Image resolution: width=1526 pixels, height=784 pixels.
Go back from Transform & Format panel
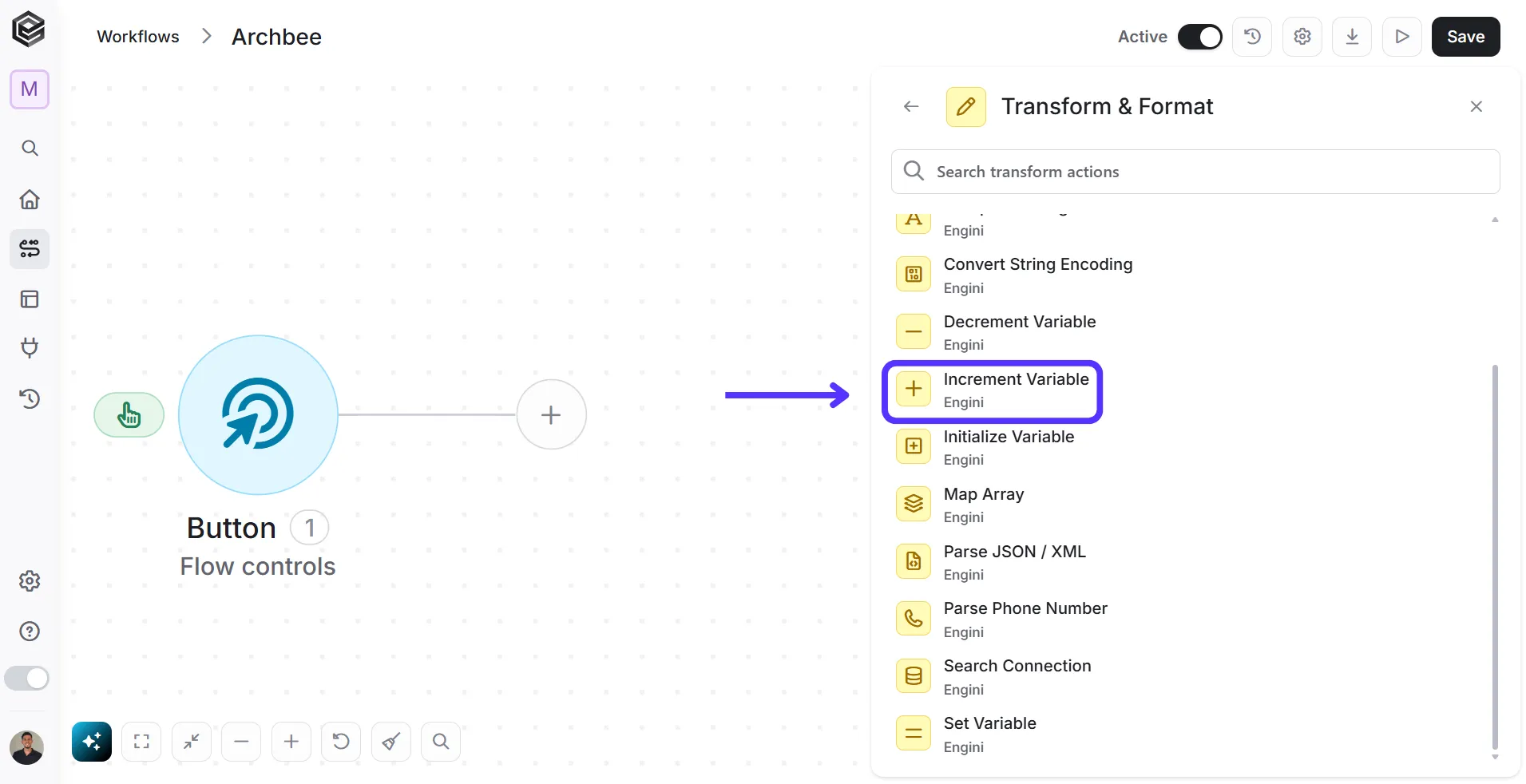tap(911, 106)
